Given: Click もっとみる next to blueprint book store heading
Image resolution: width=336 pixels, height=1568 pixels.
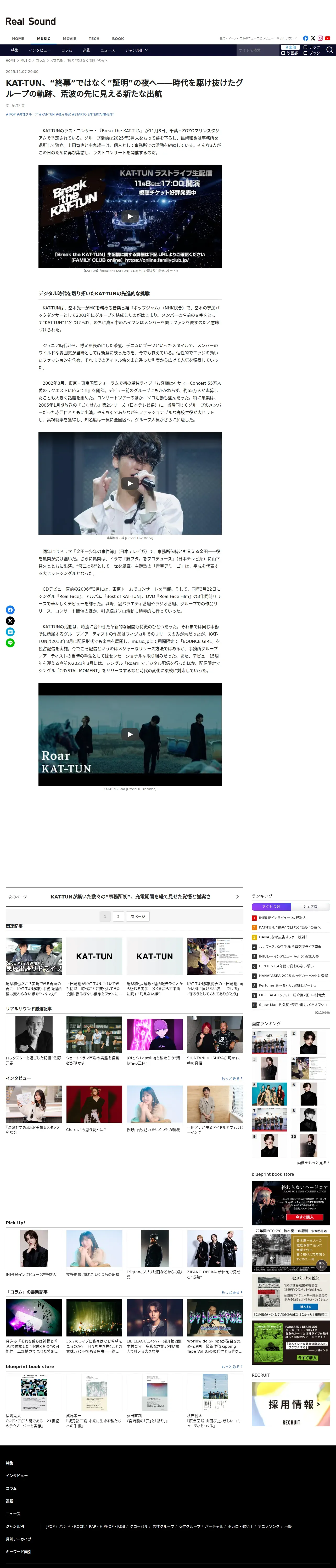Looking at the screenshot, I should [232, 1367].
